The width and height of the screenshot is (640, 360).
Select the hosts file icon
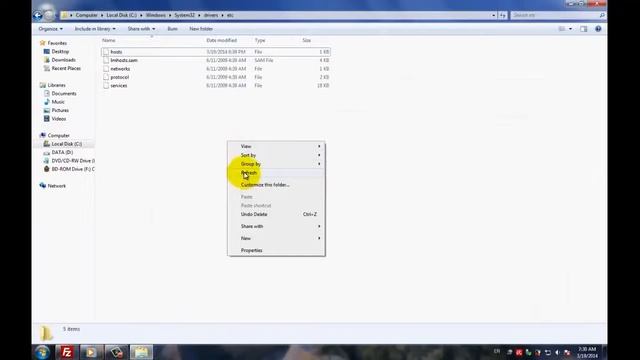coord(106,52)
